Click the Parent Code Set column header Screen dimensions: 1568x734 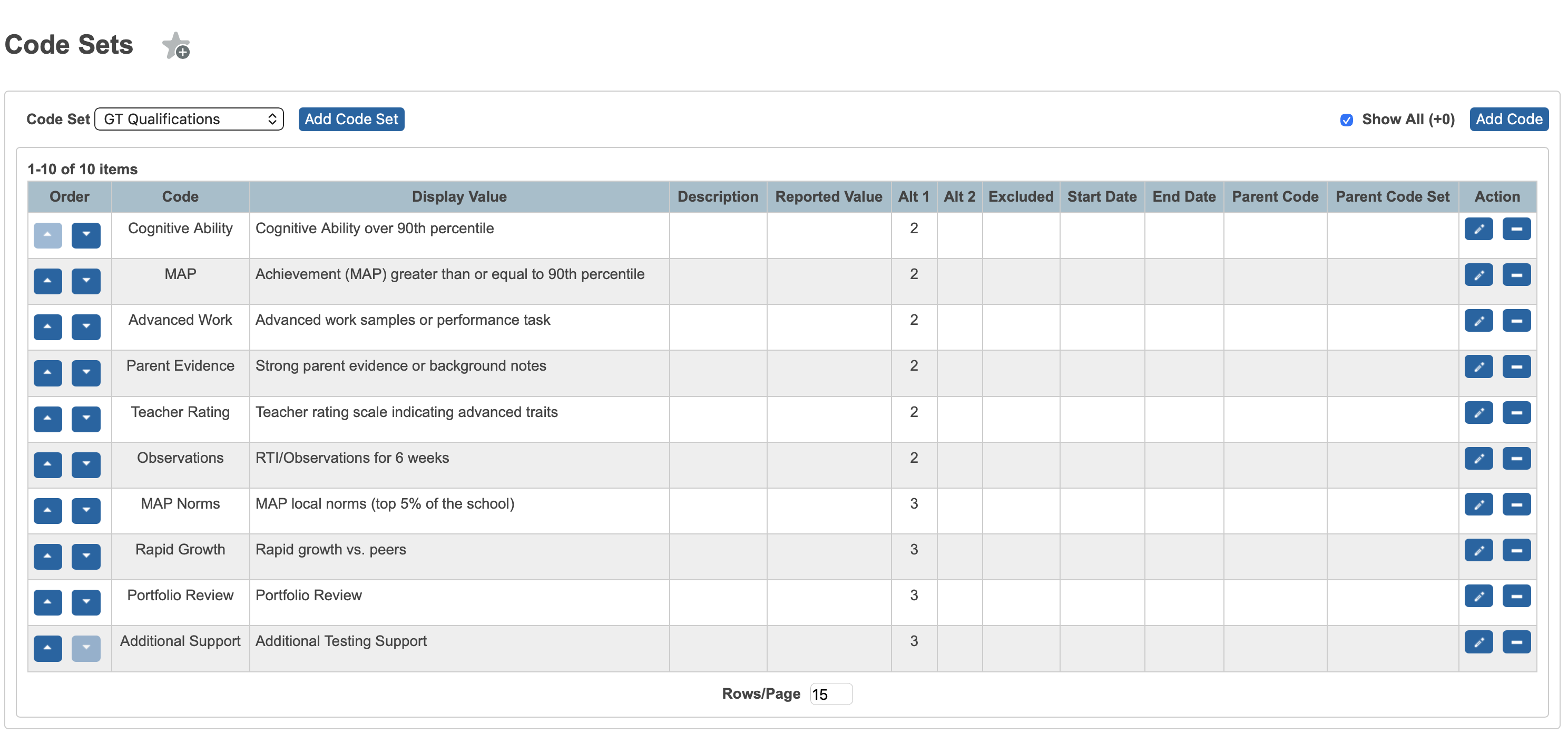coord(1393,196)
